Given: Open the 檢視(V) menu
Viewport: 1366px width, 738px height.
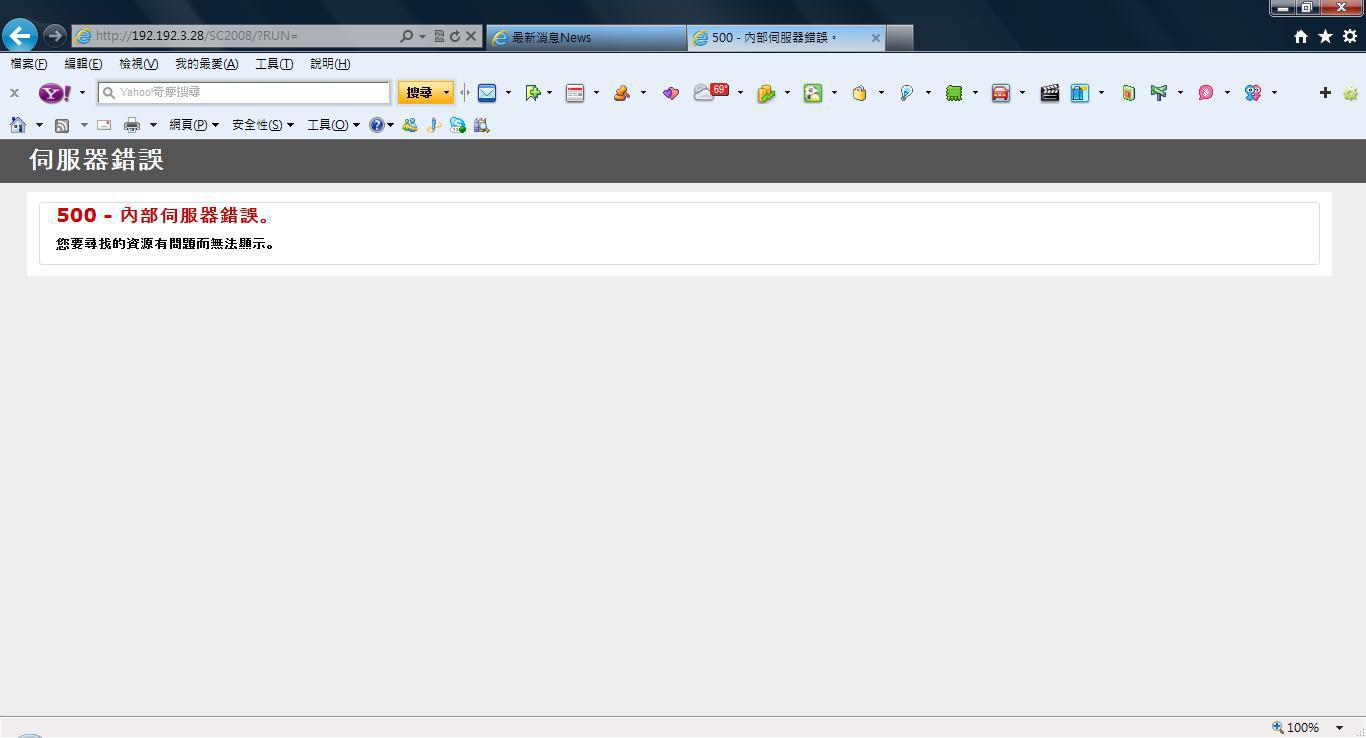Looking at the screenshot, I should coord(138,64).
